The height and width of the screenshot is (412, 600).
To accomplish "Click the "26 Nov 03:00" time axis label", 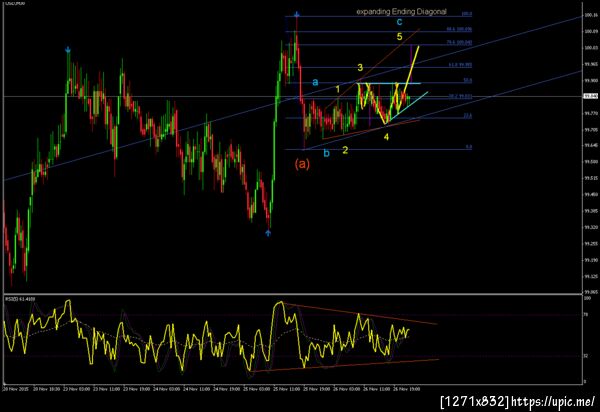I will 347,389.
